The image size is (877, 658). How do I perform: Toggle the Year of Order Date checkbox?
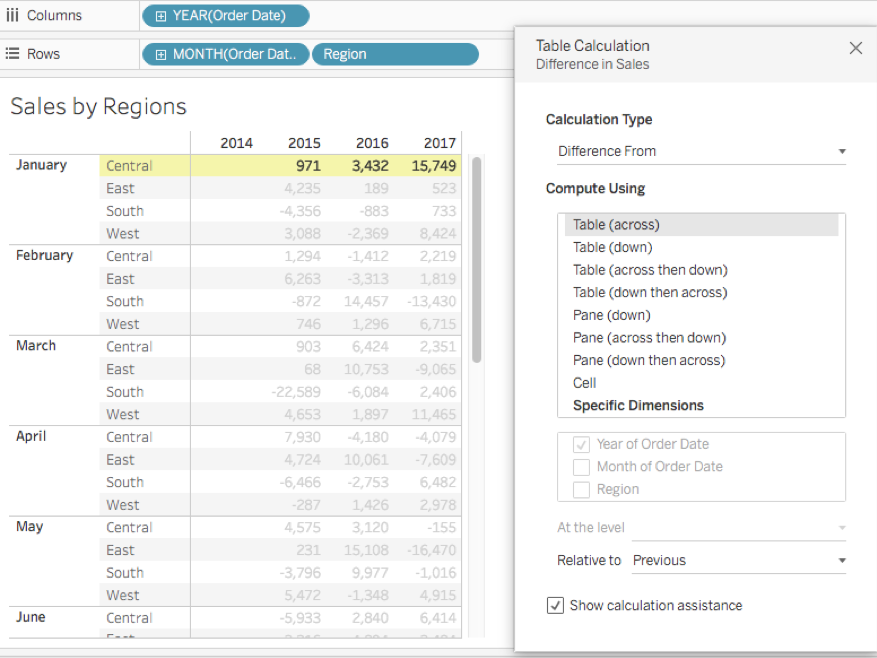[581, 444]
